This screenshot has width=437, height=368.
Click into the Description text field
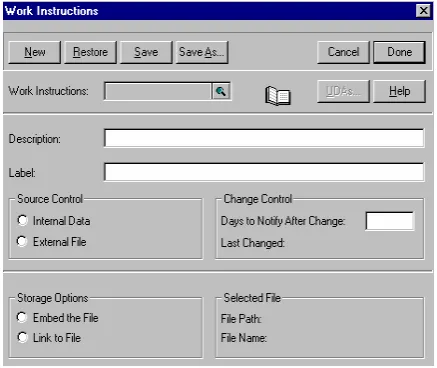point(264,138)
